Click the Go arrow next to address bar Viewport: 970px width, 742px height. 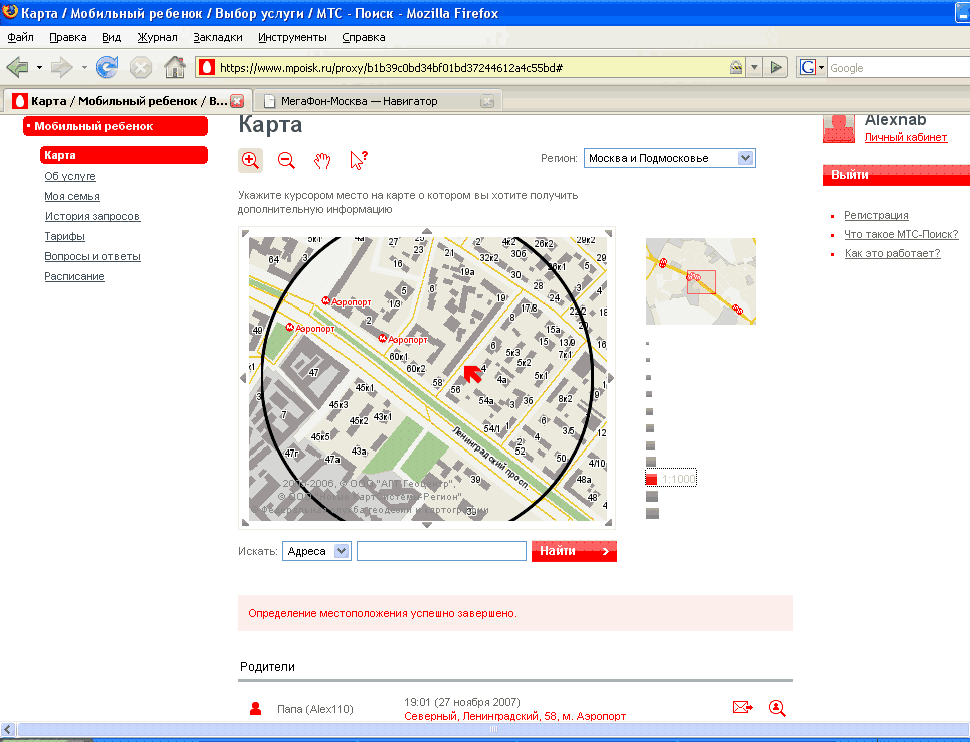(x=775, y=67)
